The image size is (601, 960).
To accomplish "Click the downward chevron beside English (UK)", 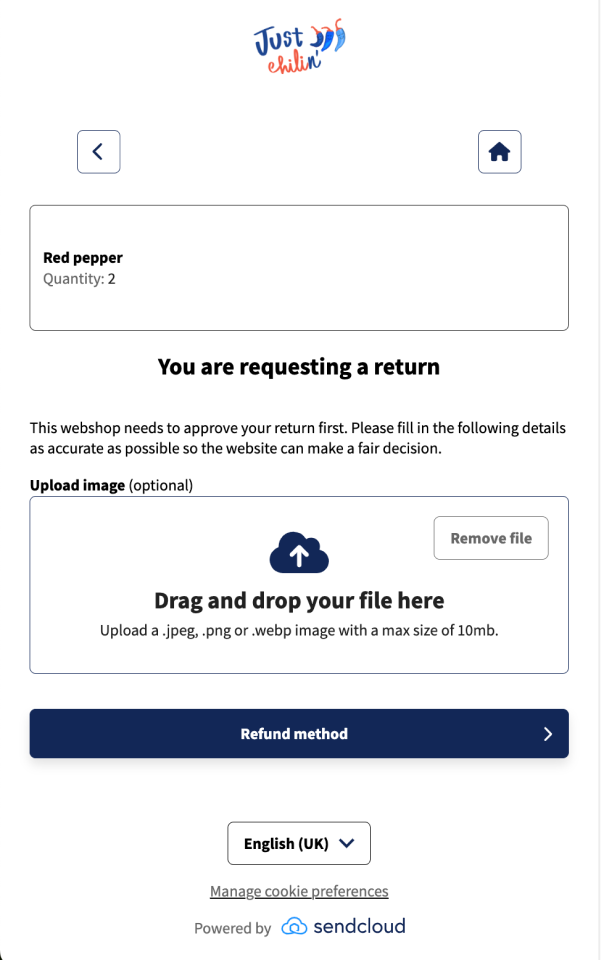I will (348, 843).
